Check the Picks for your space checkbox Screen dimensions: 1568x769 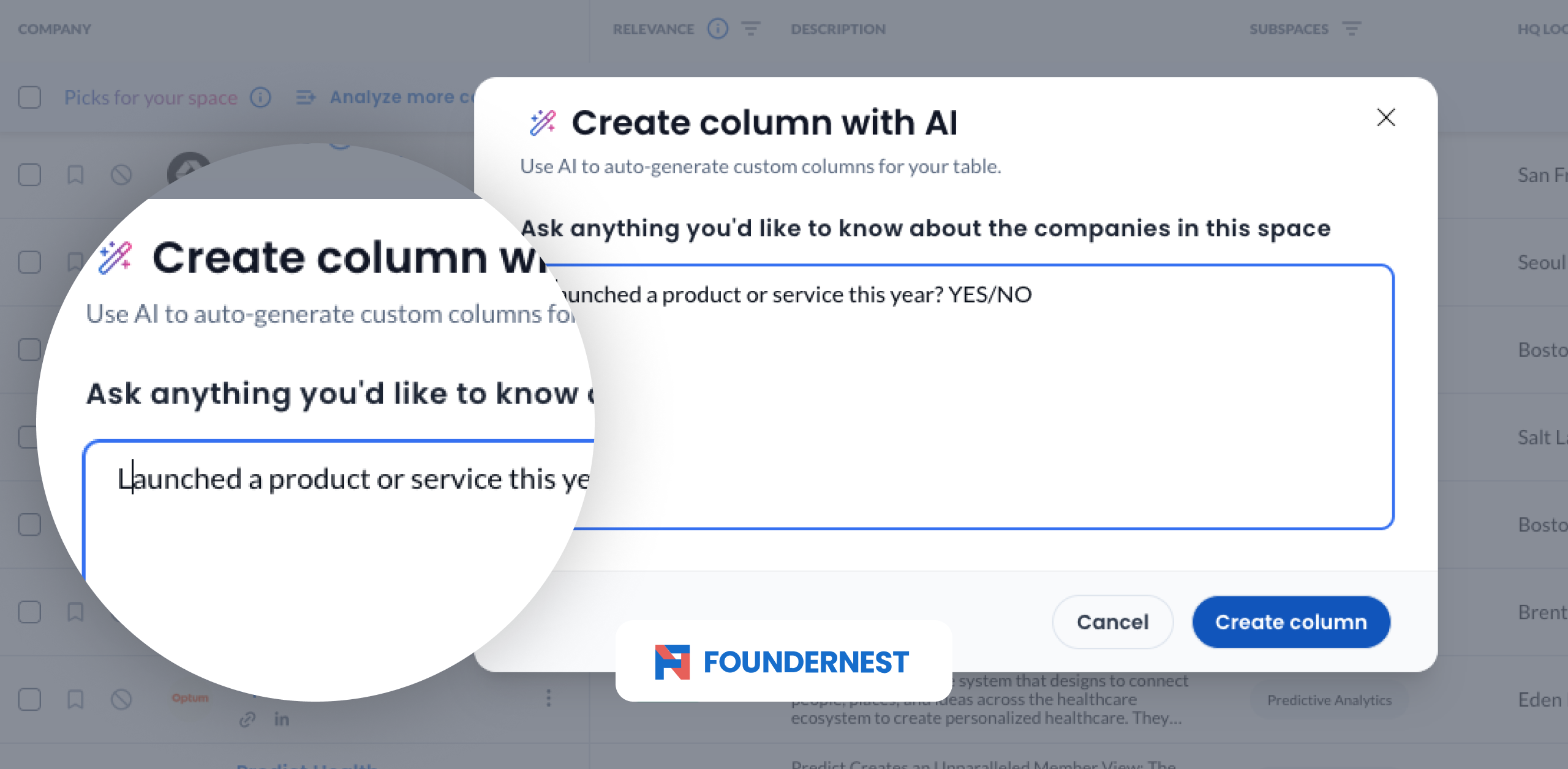29,97
